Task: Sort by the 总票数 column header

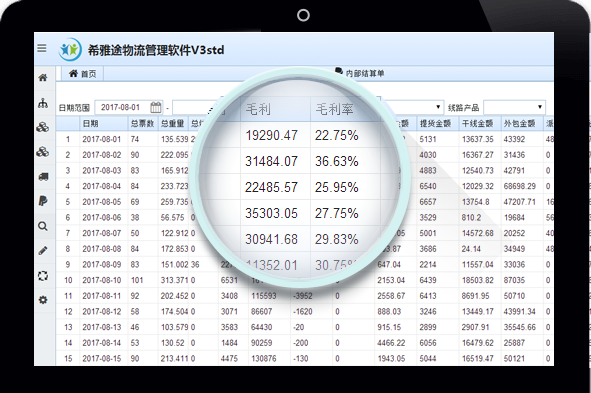Action: pyautogui.click(x=142, y=123)
